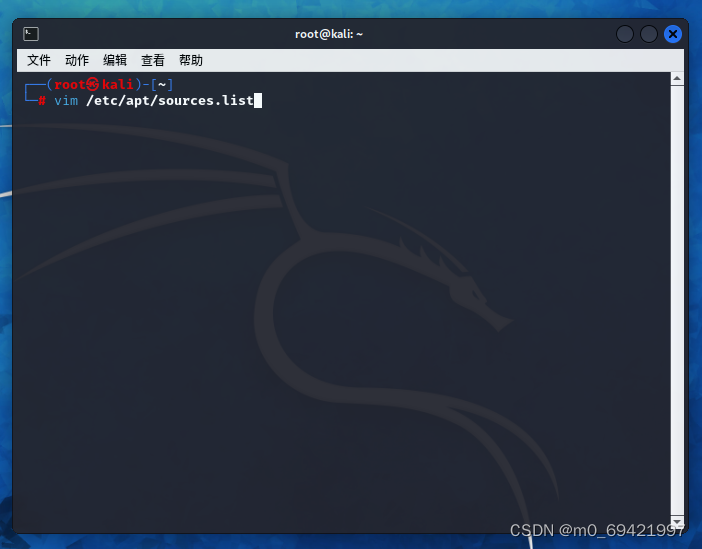Close the terminal window with the blue X
Viewport: 702px width, 549px height.
[672, 34]
